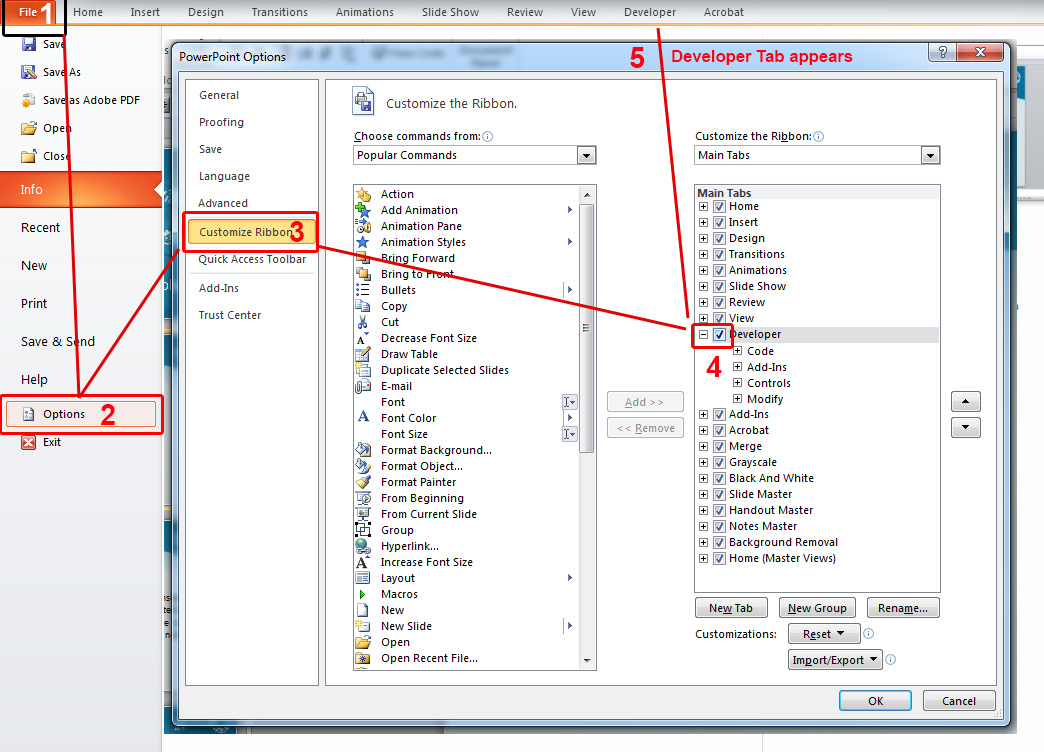The height and width of the screenshot is (752, 1044).
Task: Select Customize Ribbon in options sidebar
Action: (250, 232)
